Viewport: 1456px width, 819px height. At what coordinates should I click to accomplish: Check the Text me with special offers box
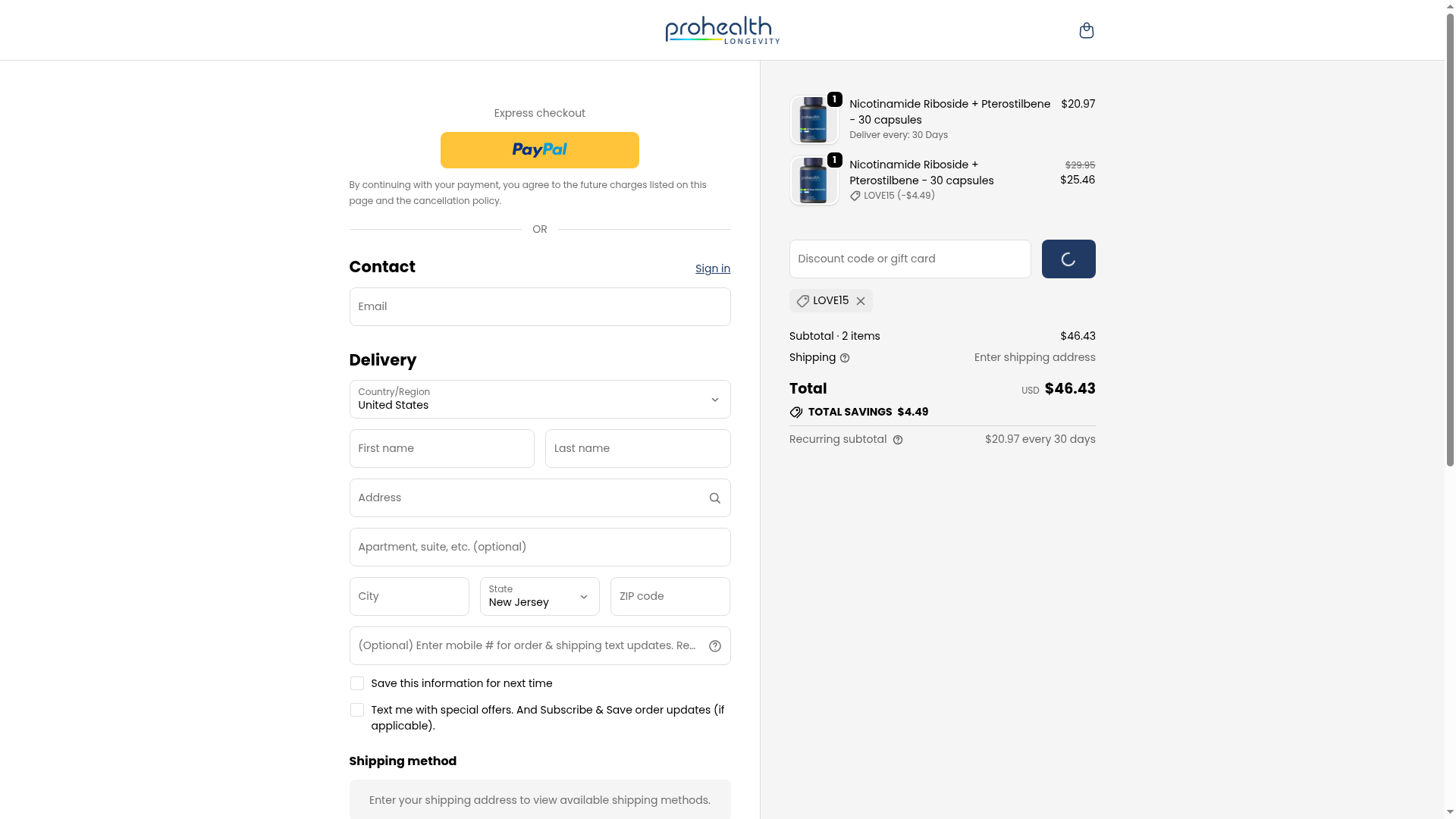coord(357,710)
